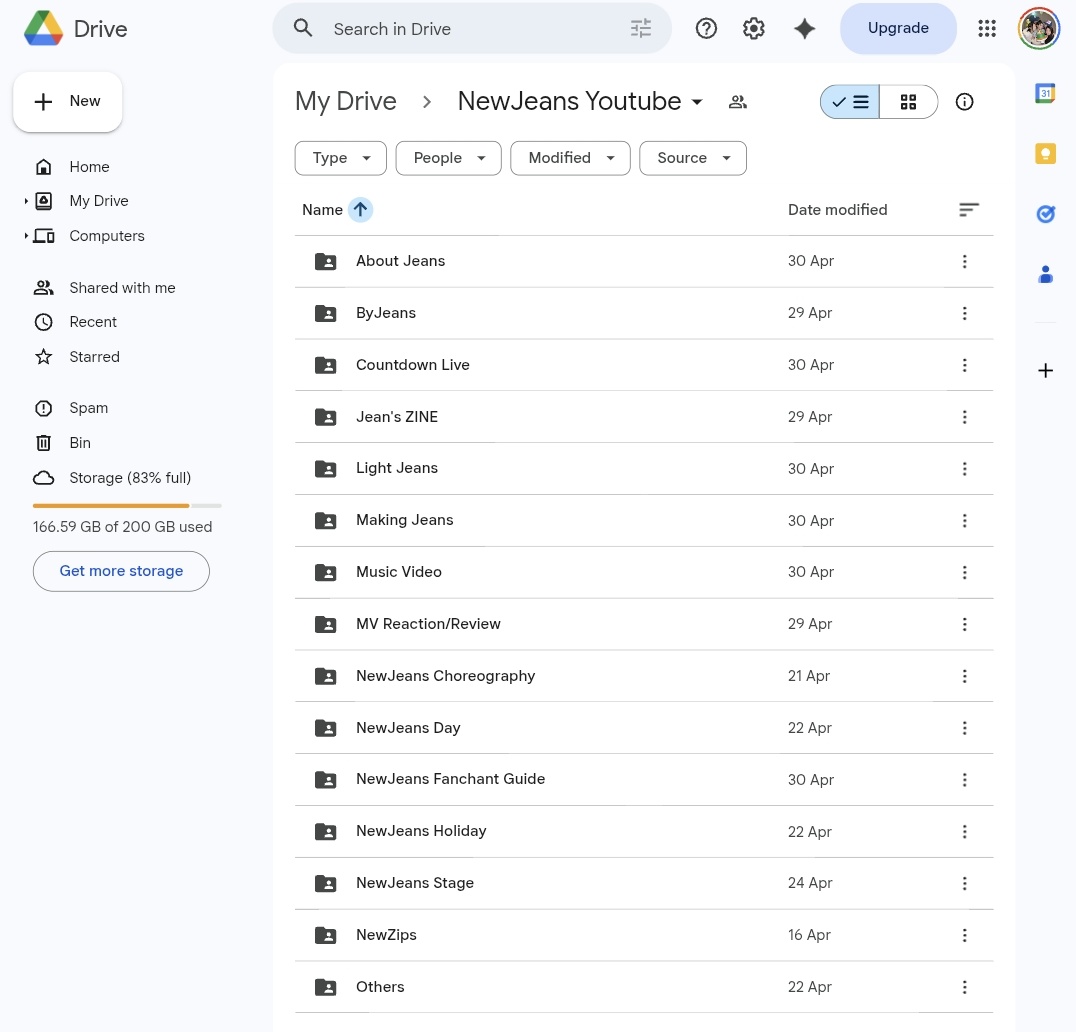Click 166.59 GB of 200 GB used
The width and height of the screenshot is (1076, 1032).
(x=122, y=527)
